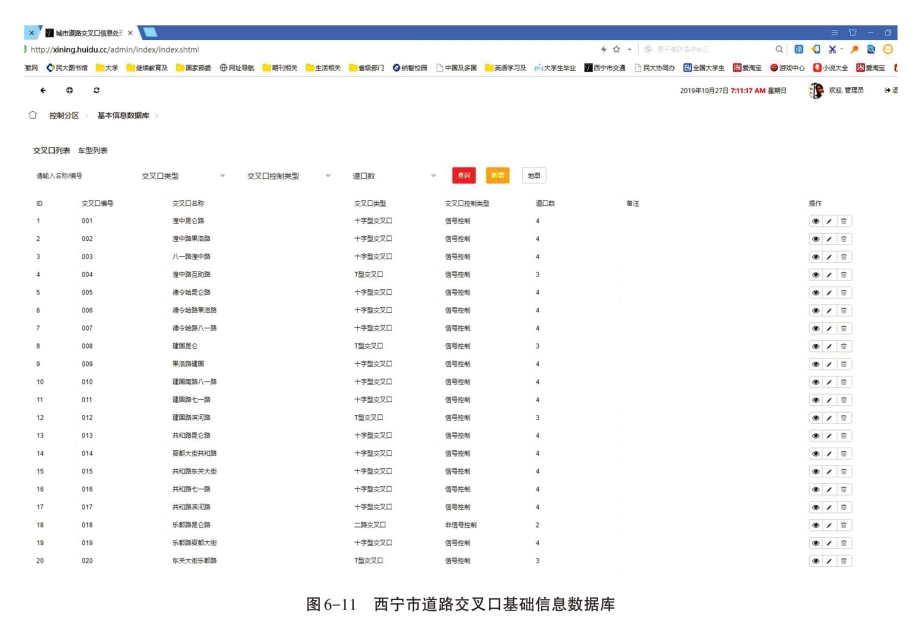Delete intersection 003 using the trash icon
This screenshot has height=644, width=920.
[x=844, y=257]
